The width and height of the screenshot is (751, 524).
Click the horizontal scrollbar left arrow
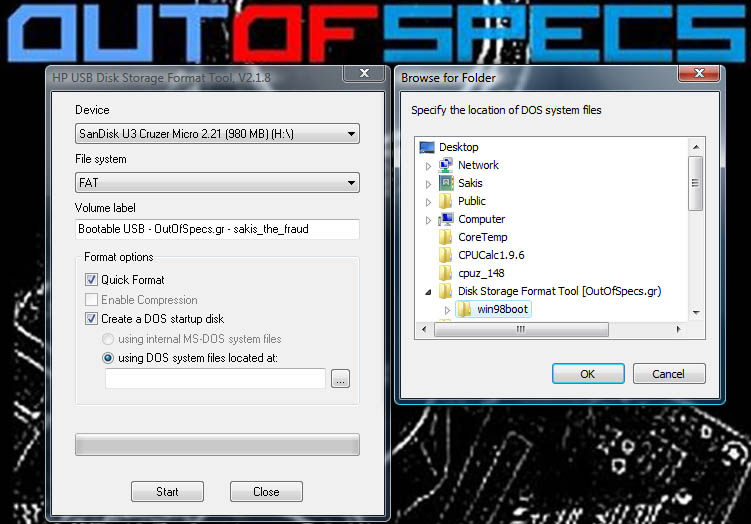coord(423,330)
